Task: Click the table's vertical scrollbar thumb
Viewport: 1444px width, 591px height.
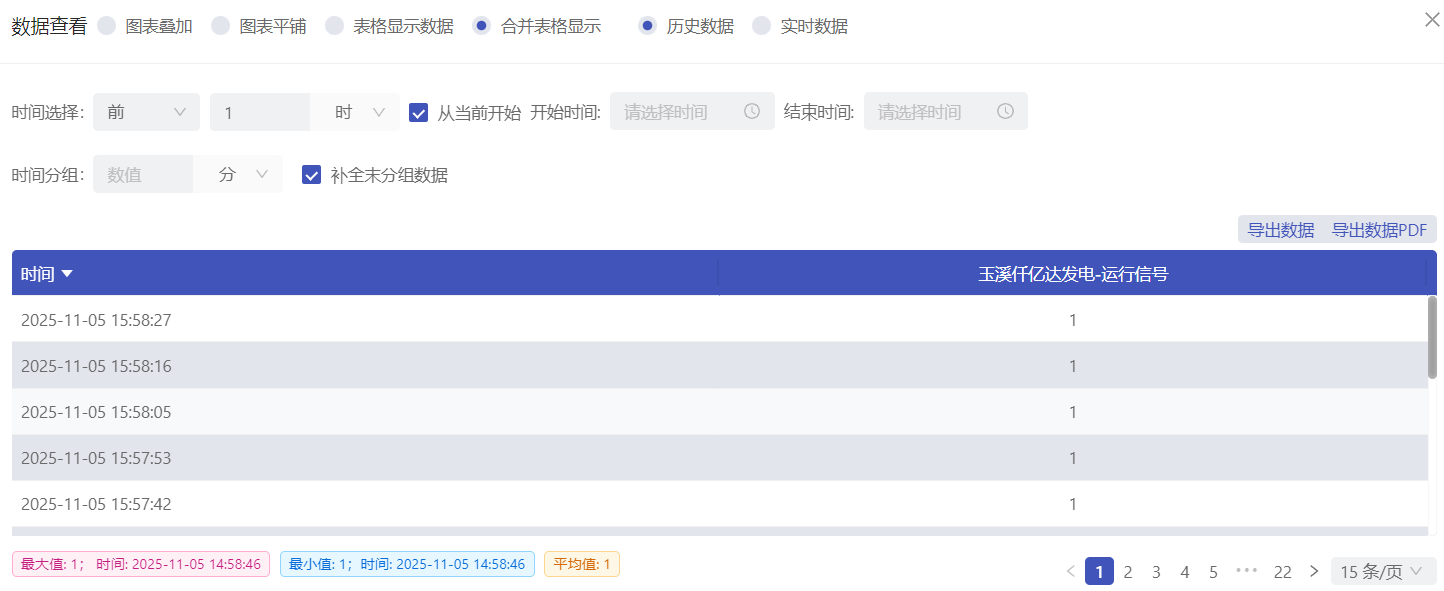Action: click(1433, 337)
